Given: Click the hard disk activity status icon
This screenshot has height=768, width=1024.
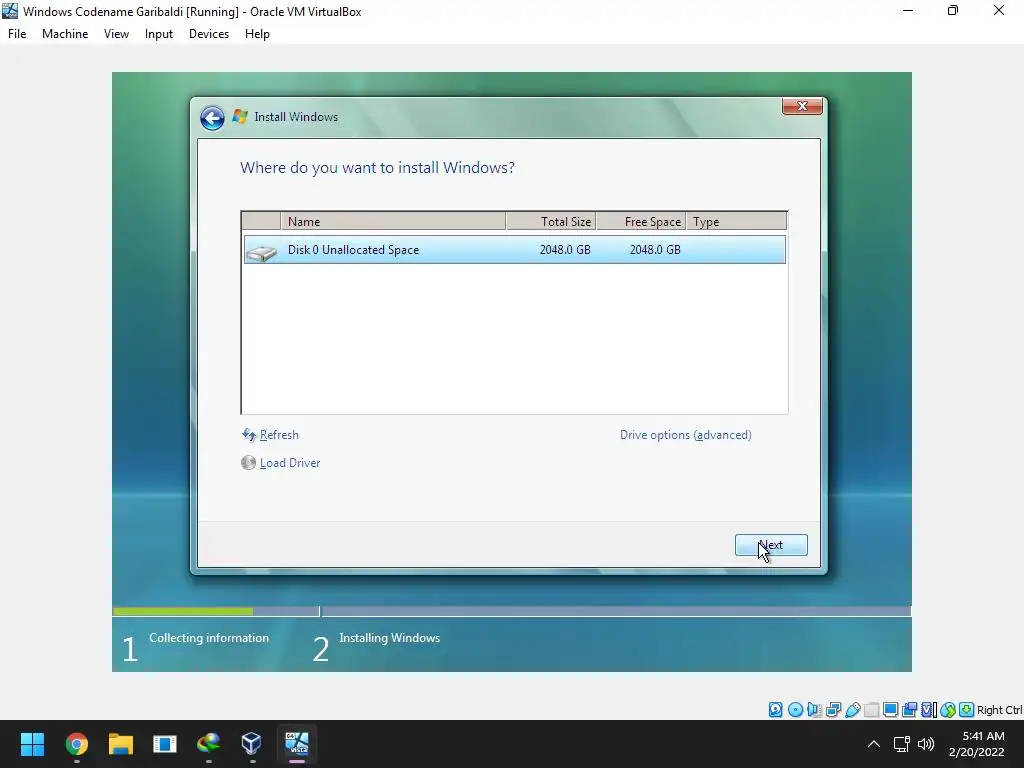Looking at the screenshot, I should 776,710.
